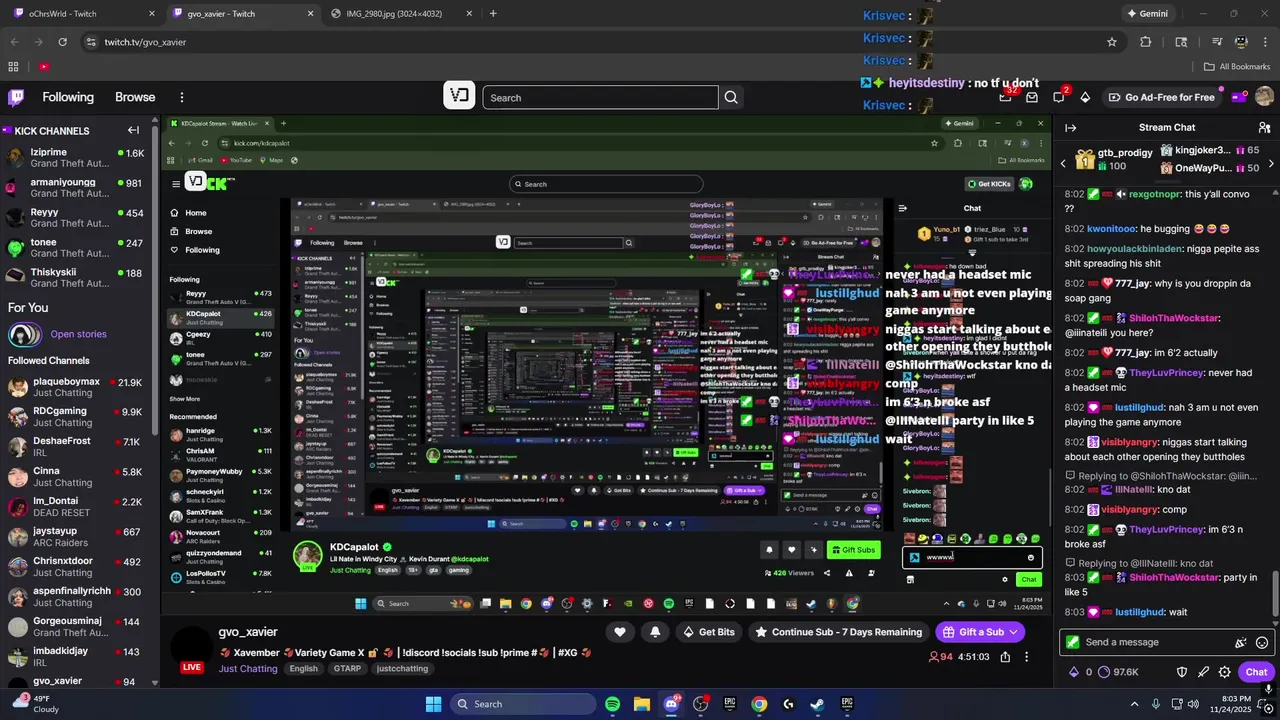The height and width of the screenshot is (720, 1280).
Task: Collapse the Kick Channels side panel
Action: click(133, 130)
